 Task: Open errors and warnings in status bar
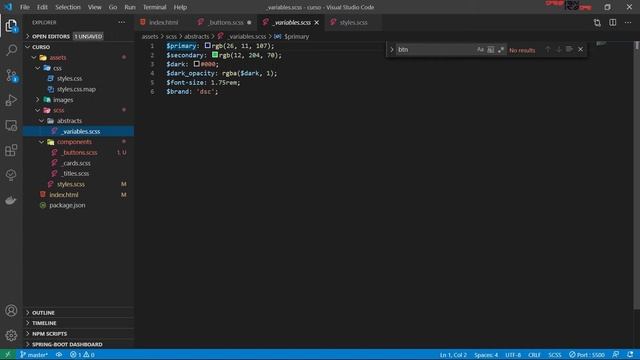[82, 355]
